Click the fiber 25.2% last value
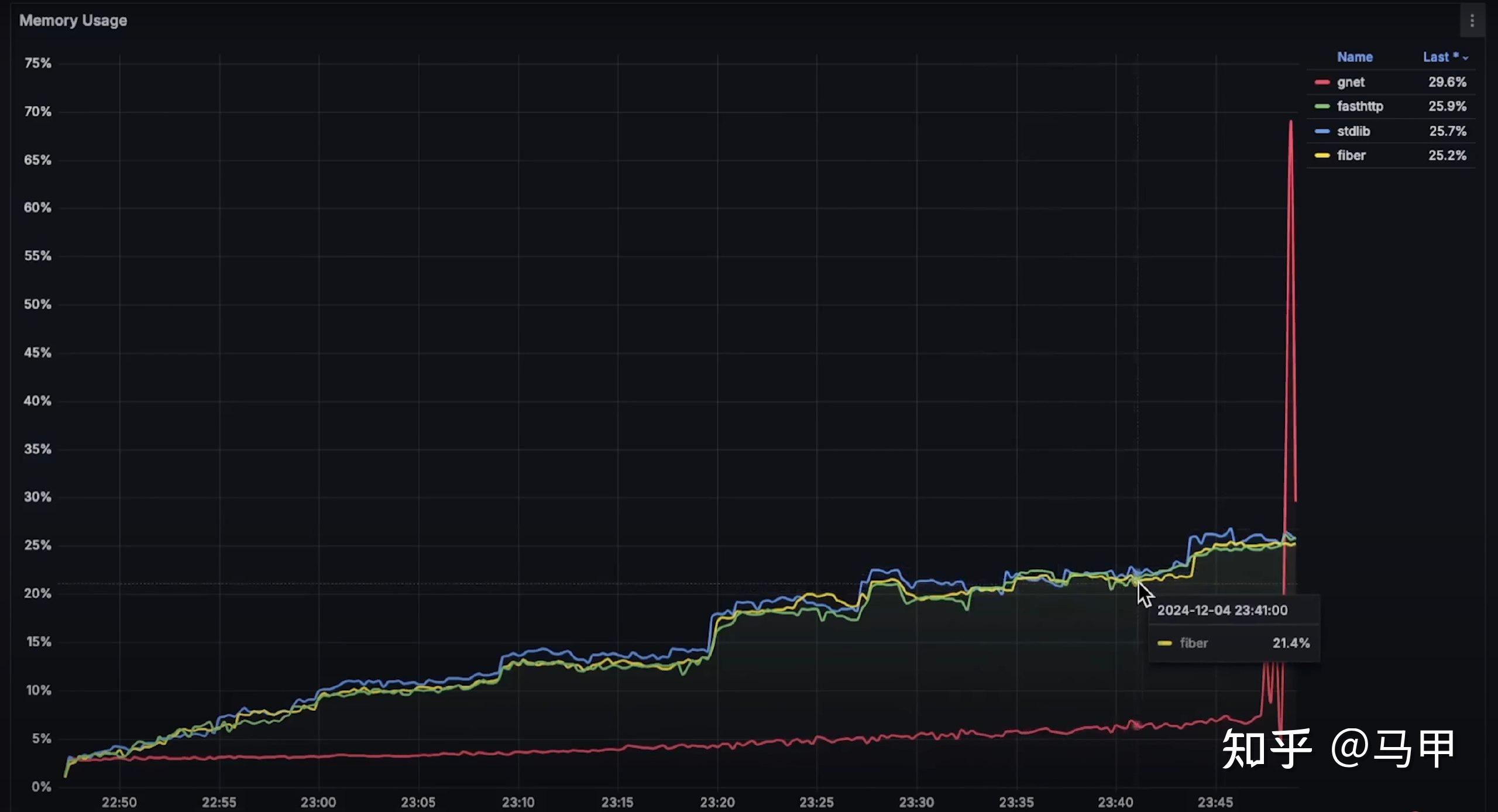Screen dimensions: 1498x812 [1447, 156]
